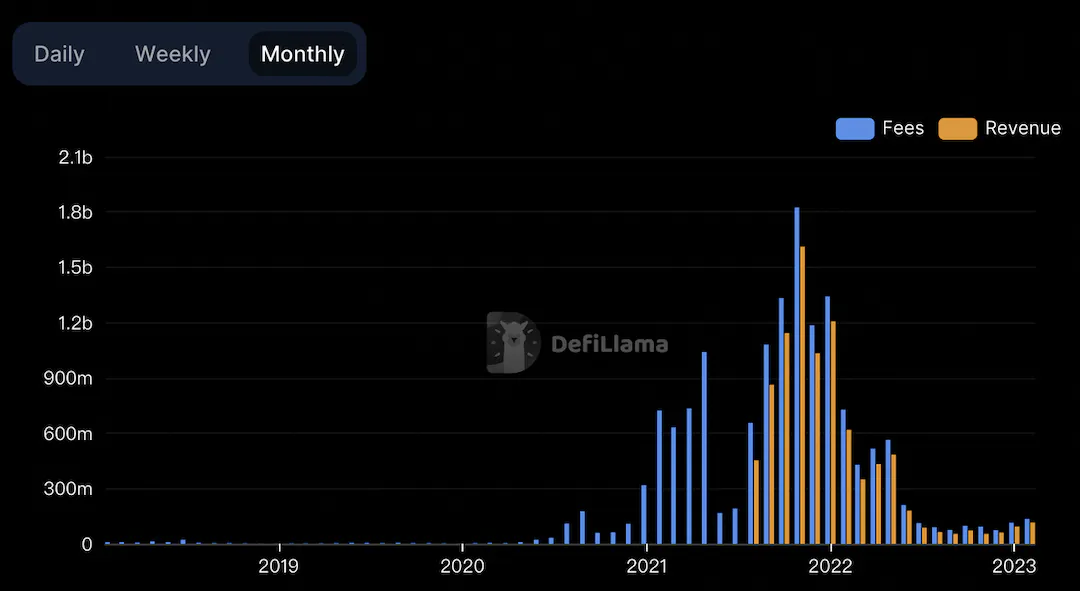Click the 2021 x-axis label
This screenshot has width=1080, height=591.
pos(646,566)
